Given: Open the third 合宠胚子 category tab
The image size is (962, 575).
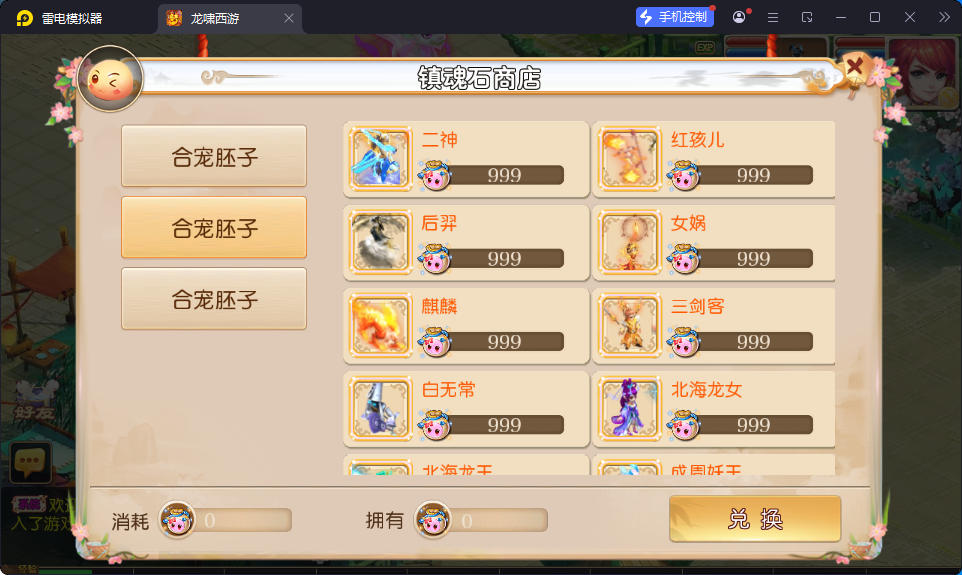Looking at the screenshot, I should (x=214, y=299).
